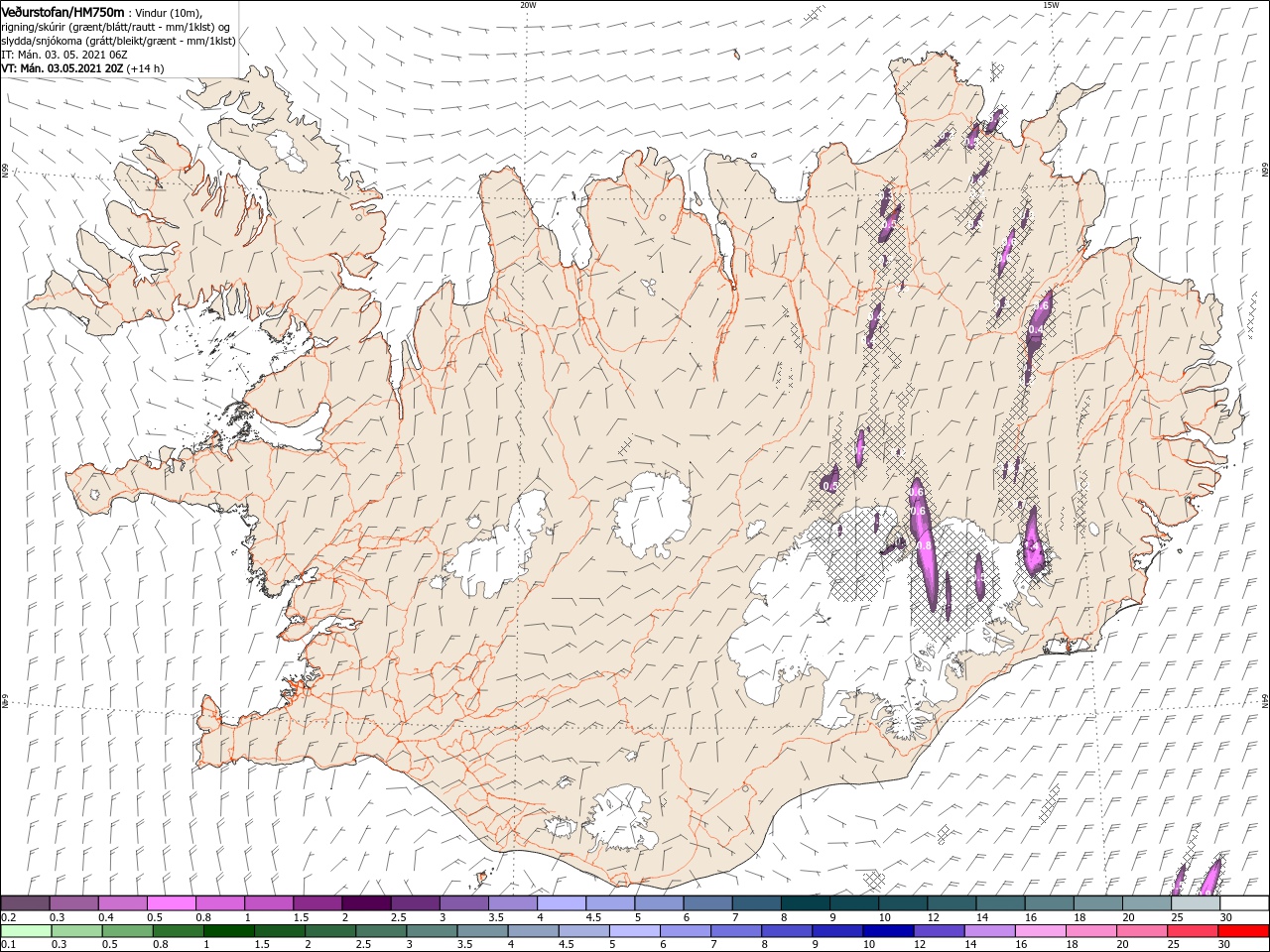Pick upper legend light blue swatch between 4 and 4.5
Screen dimensions: 1270x952
(561, 902)
